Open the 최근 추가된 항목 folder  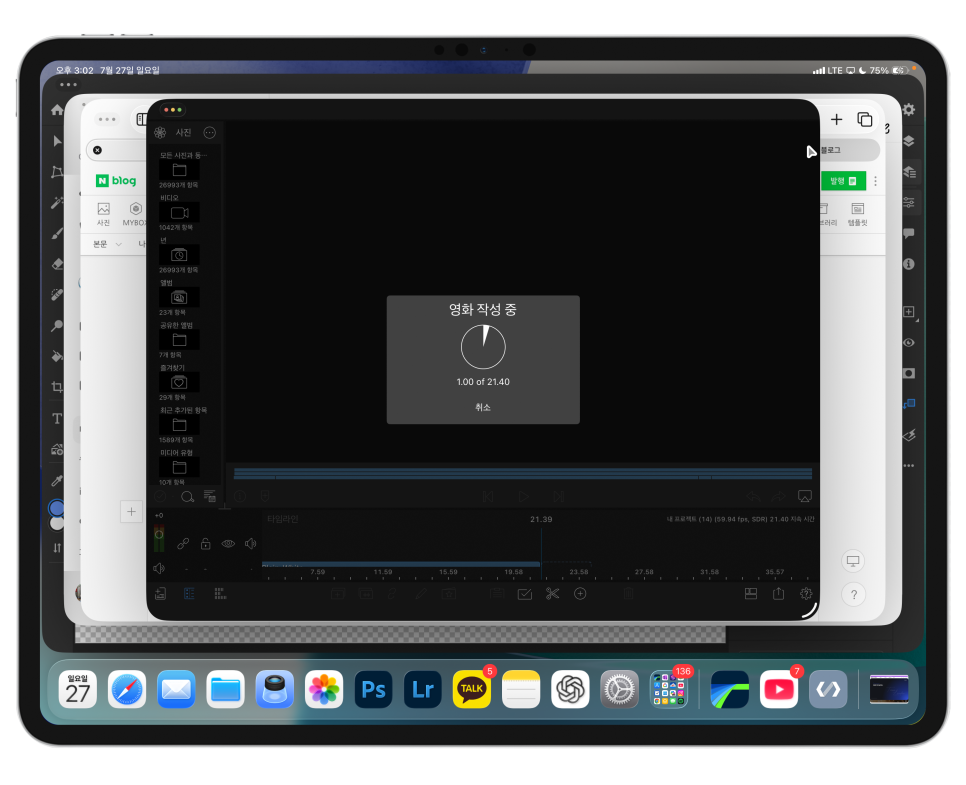coord(179,425)
